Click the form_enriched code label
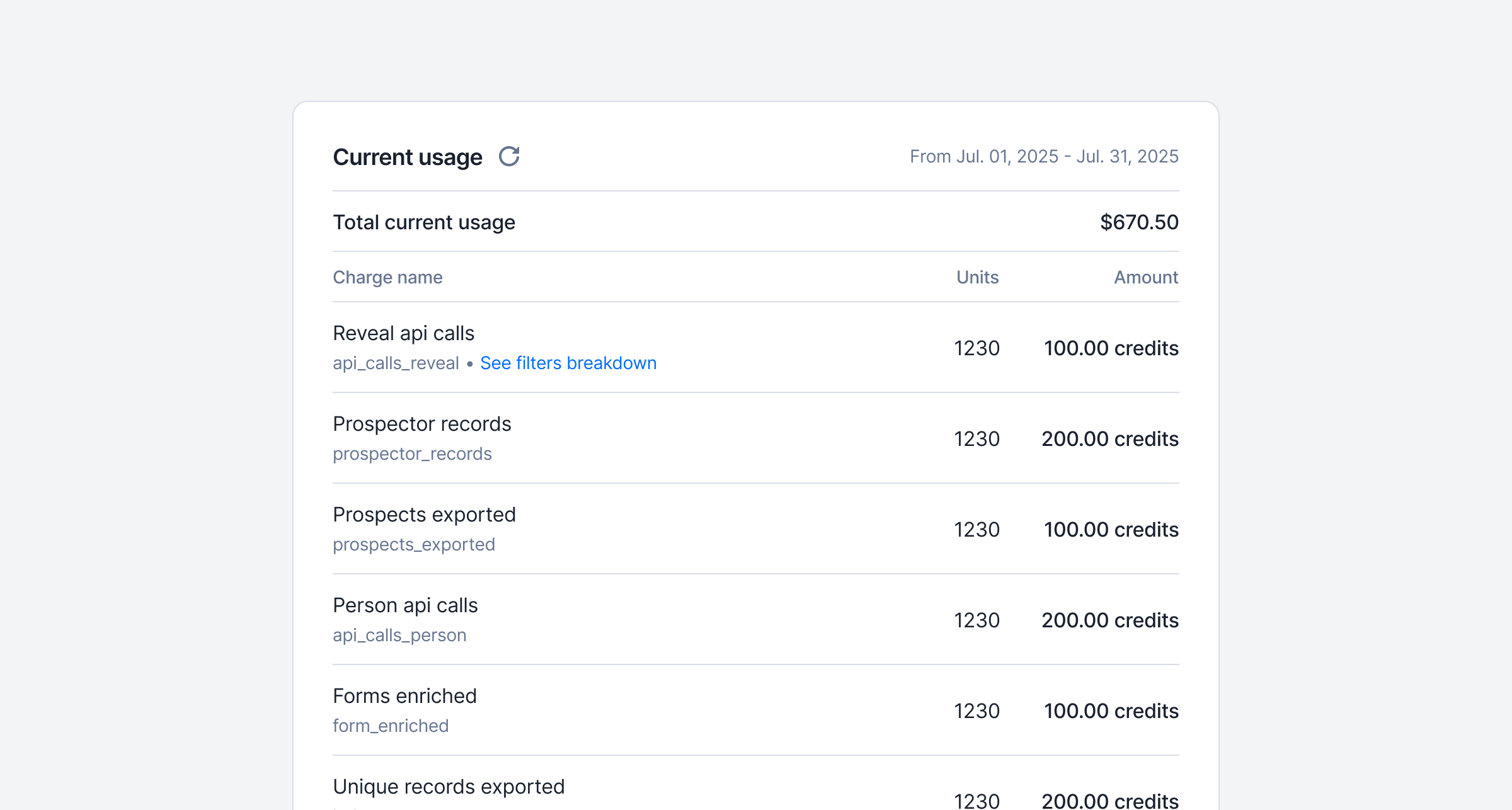This screenshot has height=810, width=1512. point(391,726)
